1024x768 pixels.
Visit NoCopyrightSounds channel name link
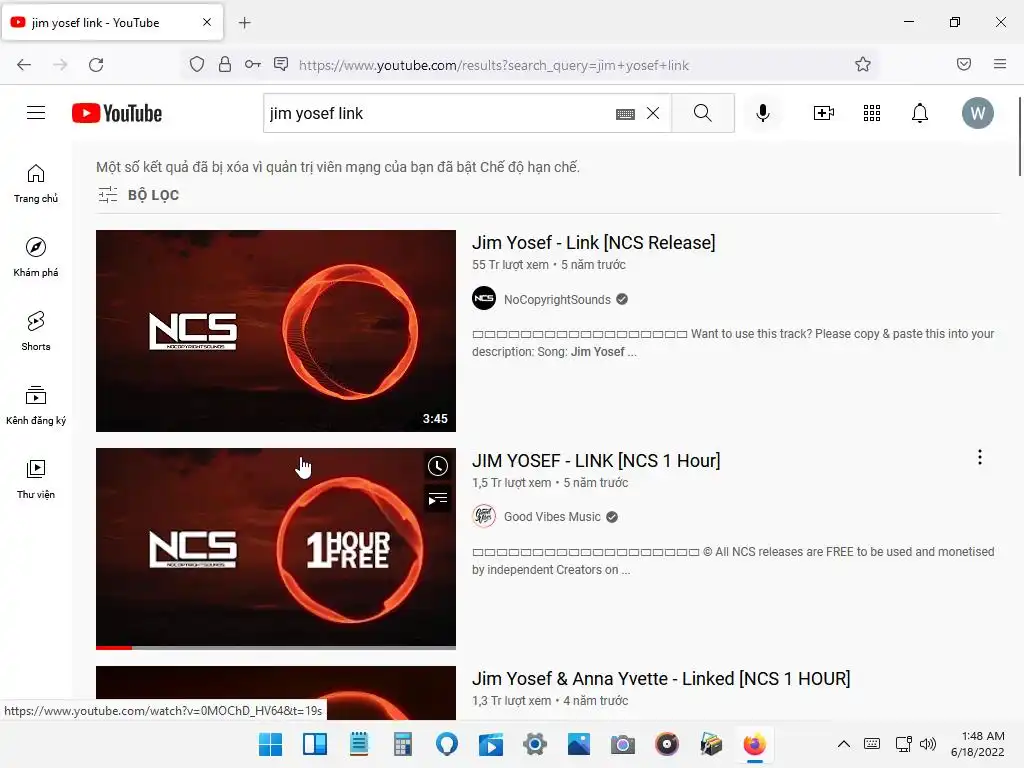557,299
